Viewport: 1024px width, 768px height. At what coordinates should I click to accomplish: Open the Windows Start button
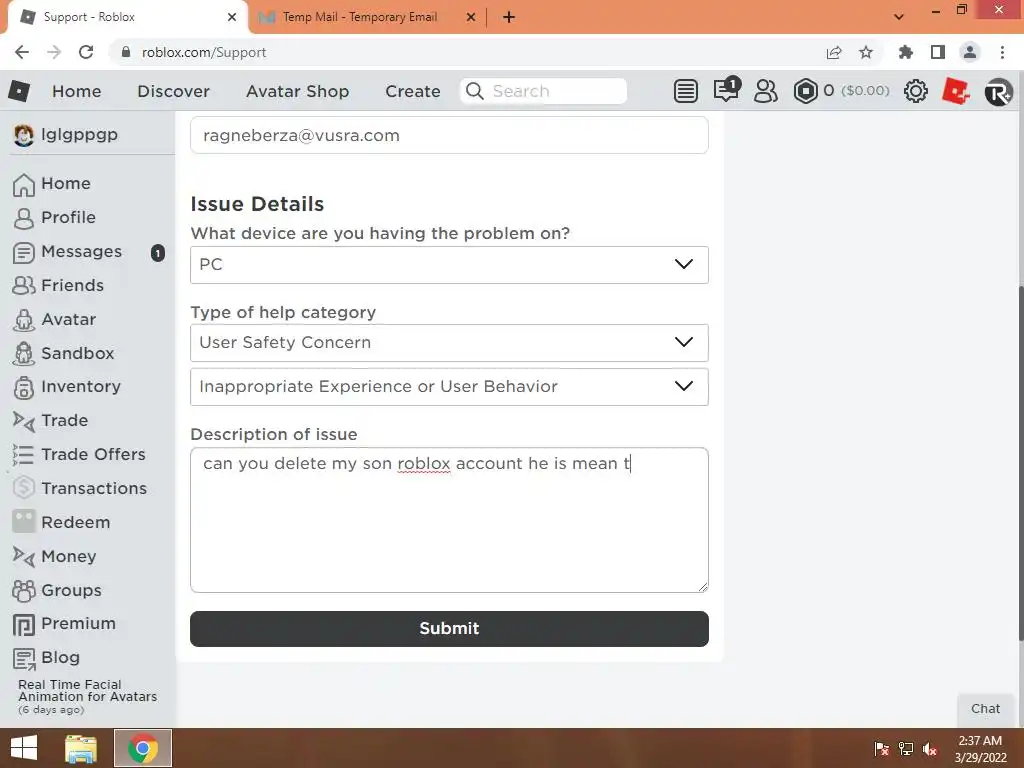(24, 748)
